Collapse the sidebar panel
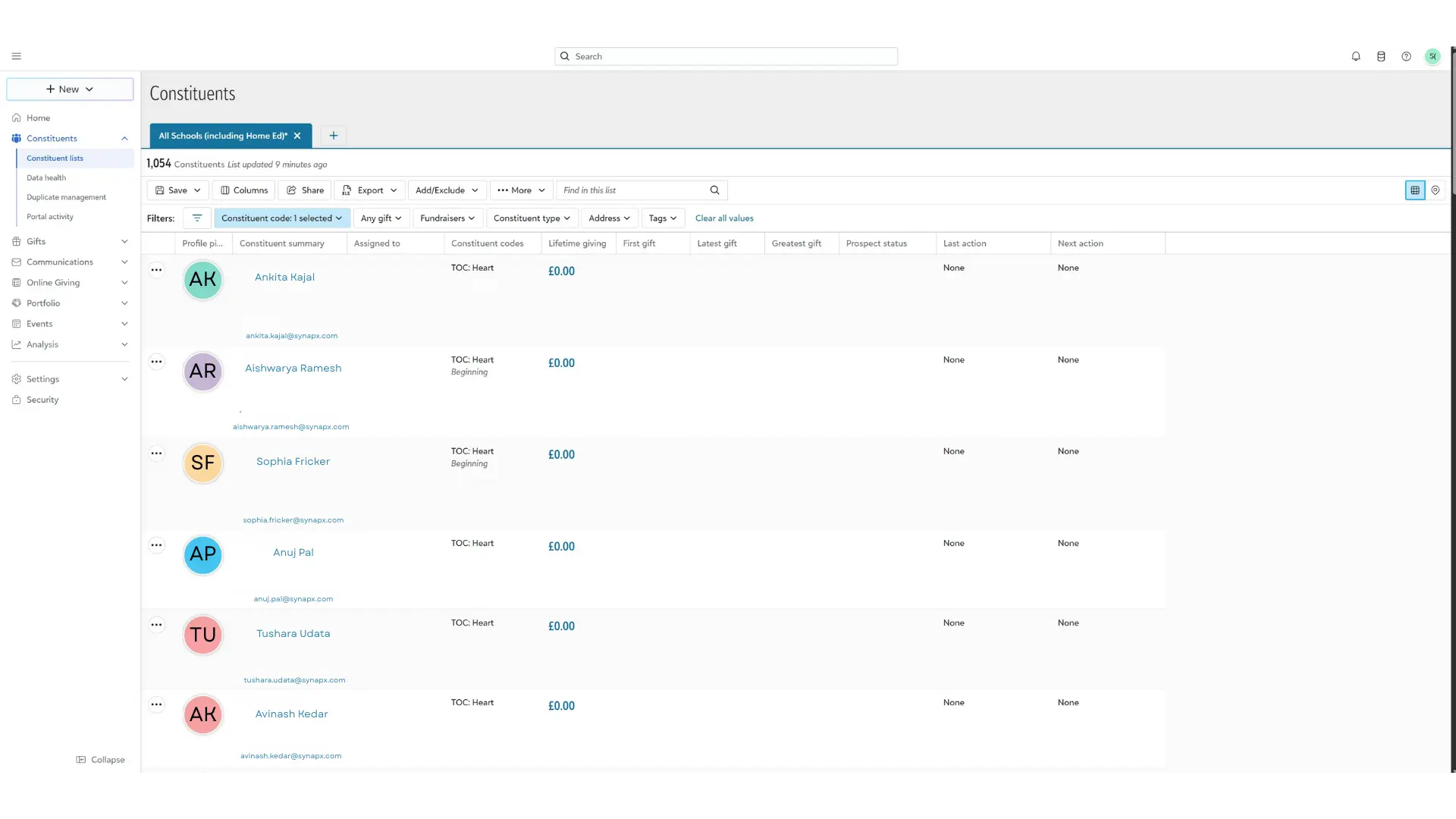This screenshot has height=819, width=1456. coord(100,760)
